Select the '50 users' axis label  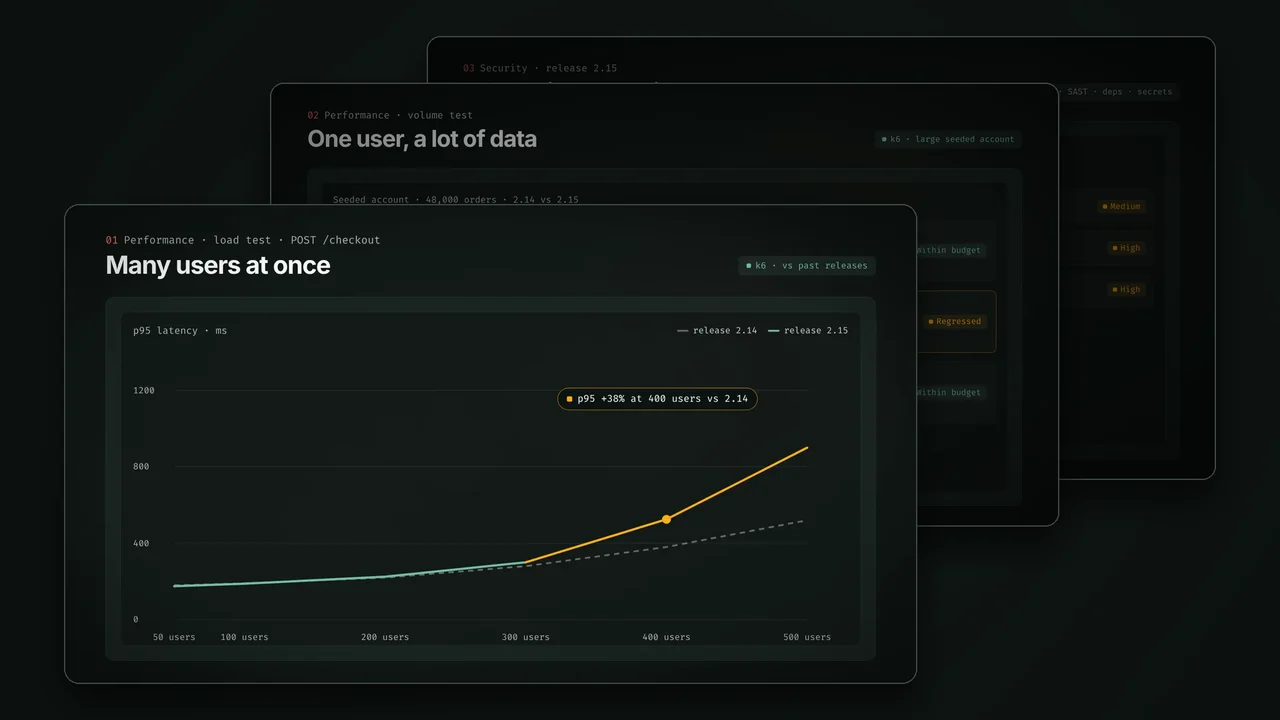[174, 637]
